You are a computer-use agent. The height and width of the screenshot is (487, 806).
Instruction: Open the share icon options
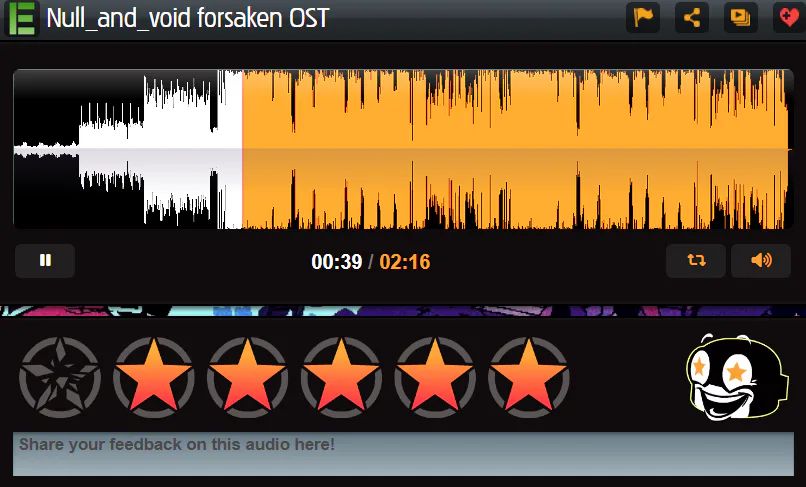pos(692,17)
